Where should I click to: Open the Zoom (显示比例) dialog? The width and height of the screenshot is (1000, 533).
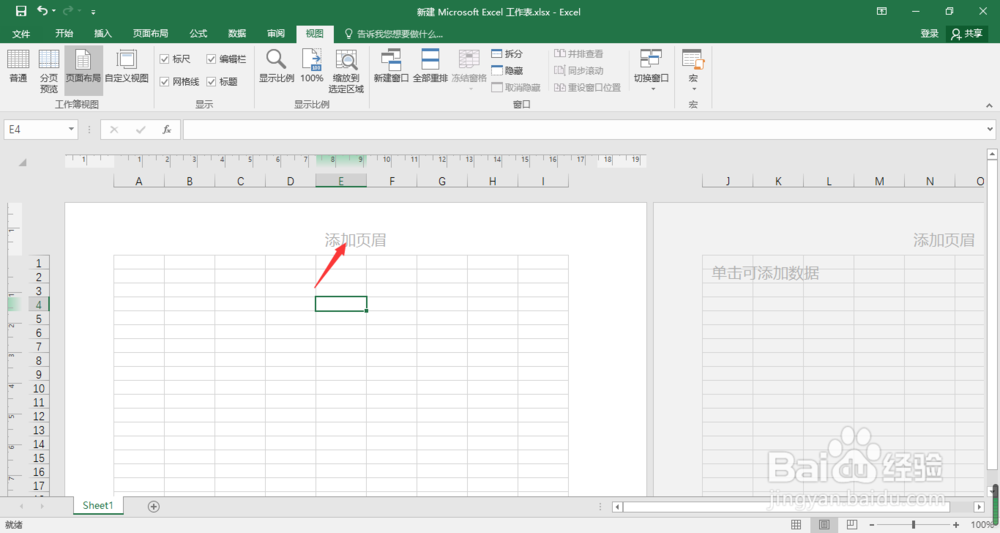point(276,66)
